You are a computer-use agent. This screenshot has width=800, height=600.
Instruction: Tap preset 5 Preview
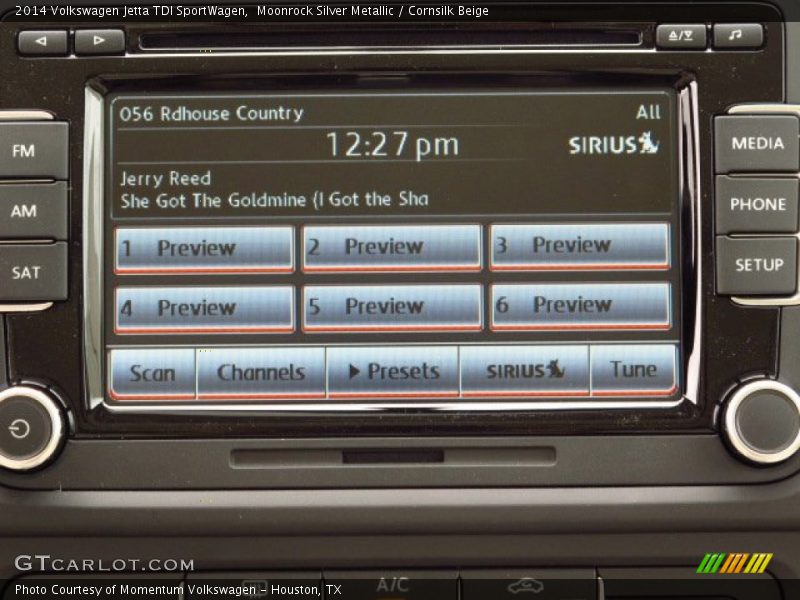[x=392, y=308]
